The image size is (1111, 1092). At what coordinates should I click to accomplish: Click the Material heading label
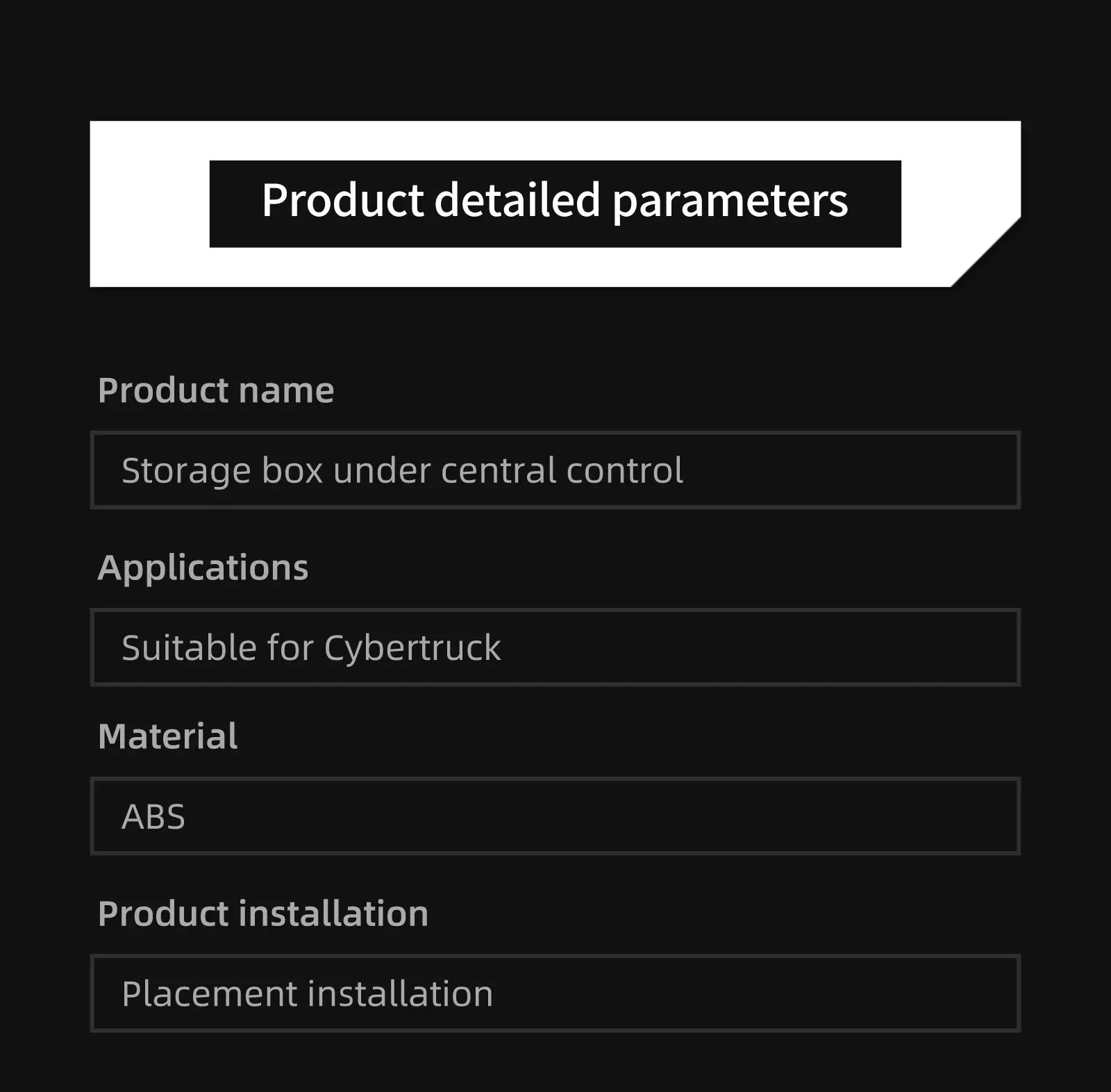coord(167,736)
